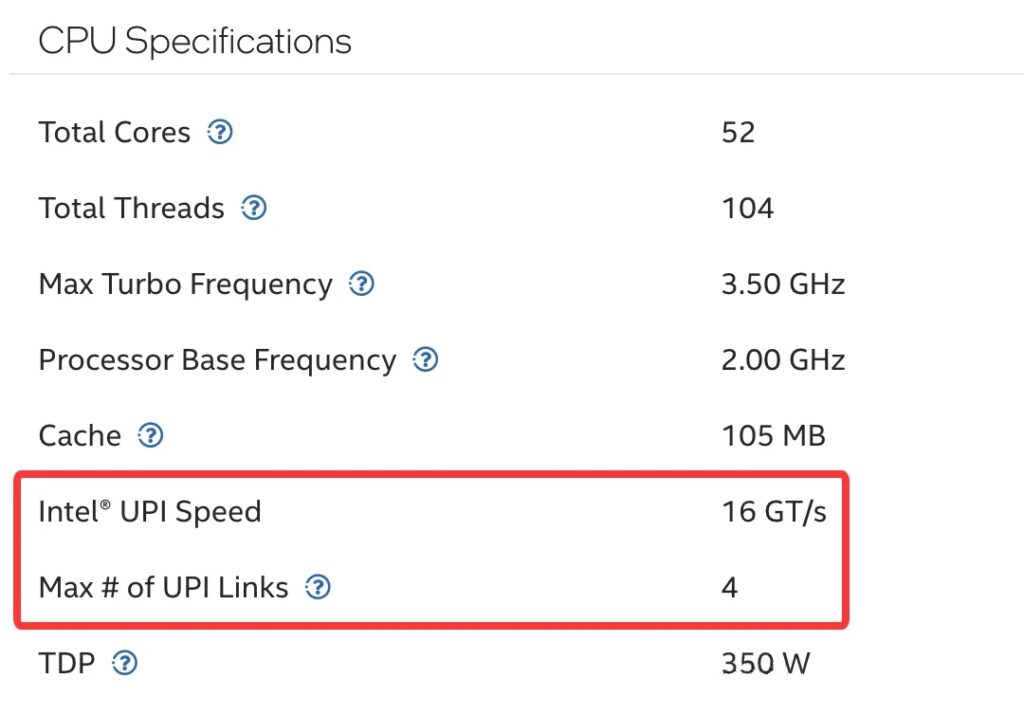
Task: Select the 16 GT/s UPI speed value
Action: (x=774, y=512)
